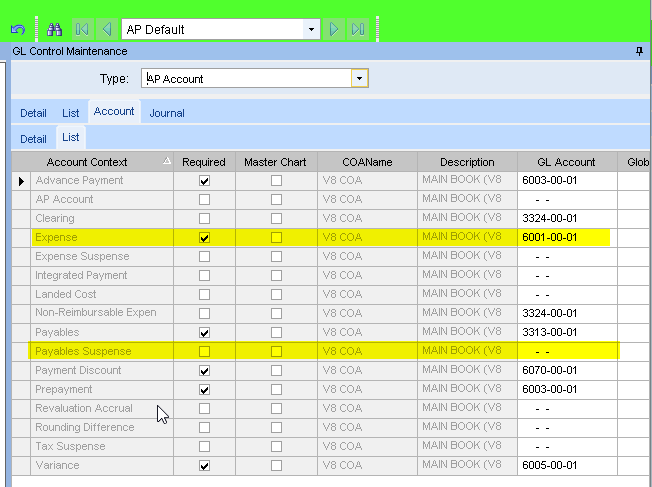Click the Required column header
This screenshot has height=487, width=652.
pyautogui.click(x=204, y=162)
